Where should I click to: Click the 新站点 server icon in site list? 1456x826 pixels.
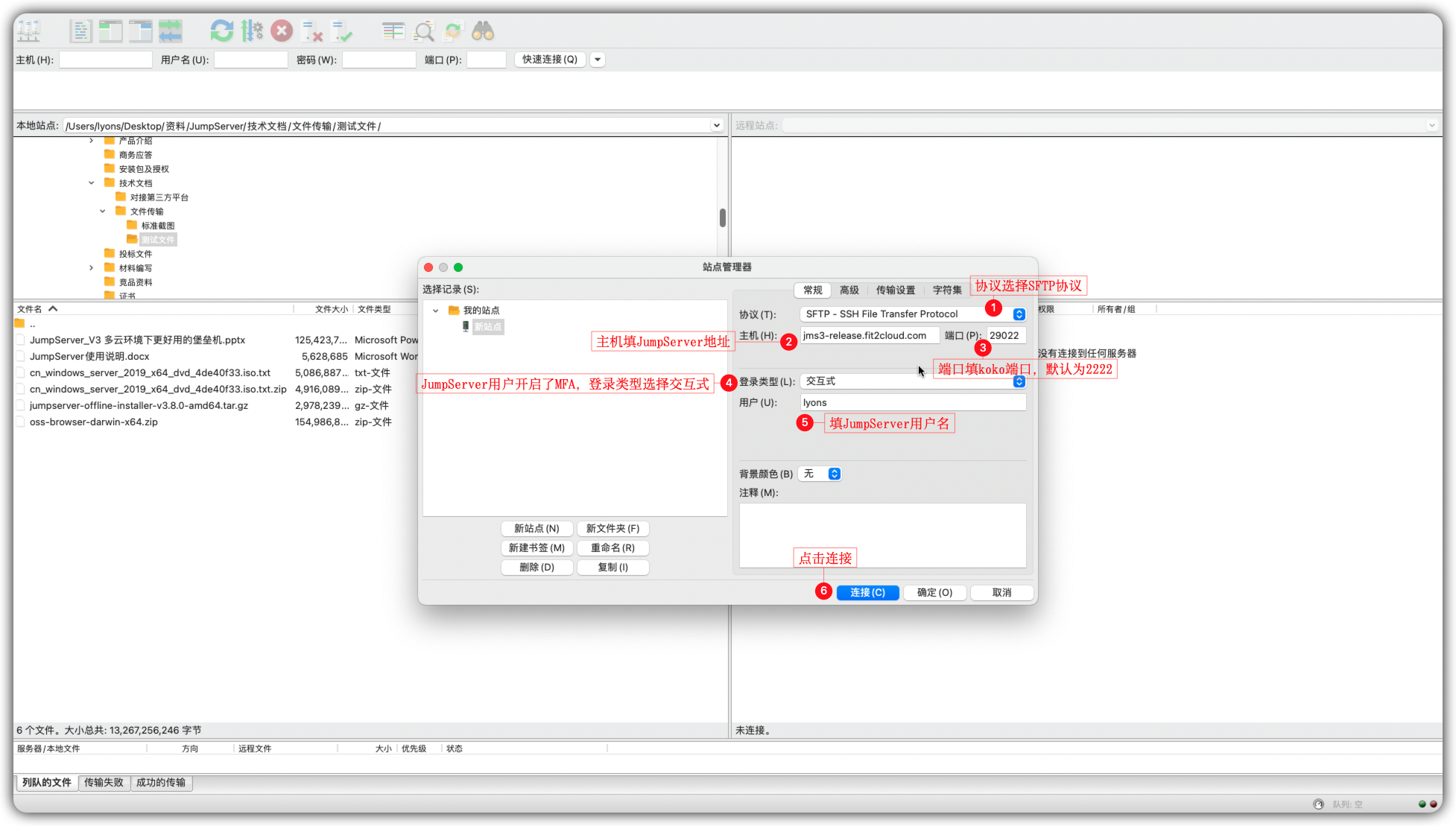click(x=466, y=326)
